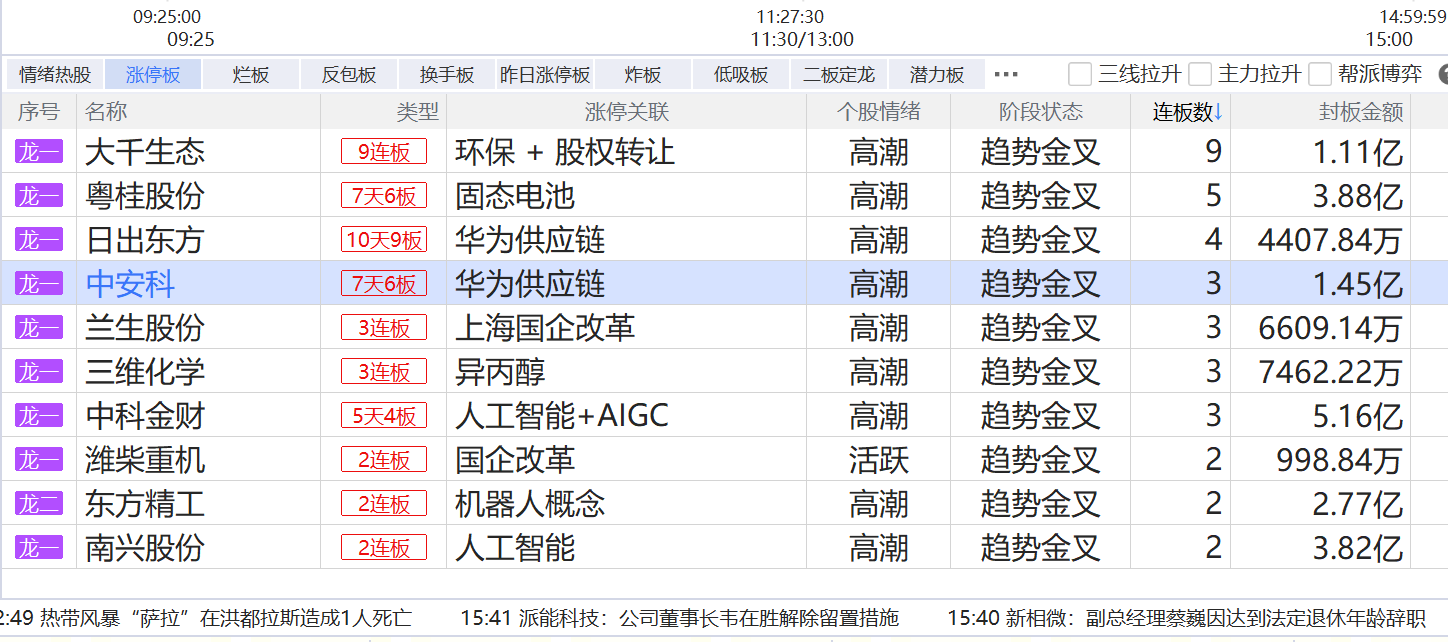Select the 涨停板 tab

[153, 74]
